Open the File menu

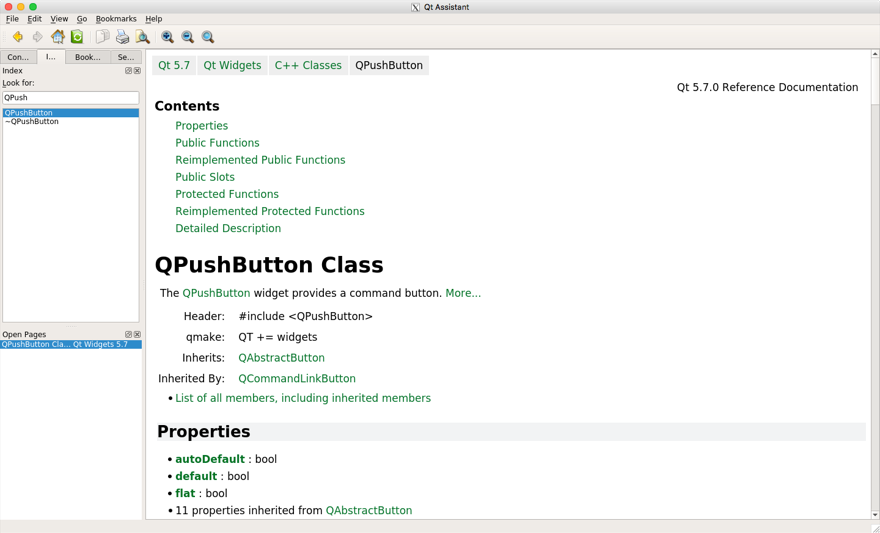12,19
